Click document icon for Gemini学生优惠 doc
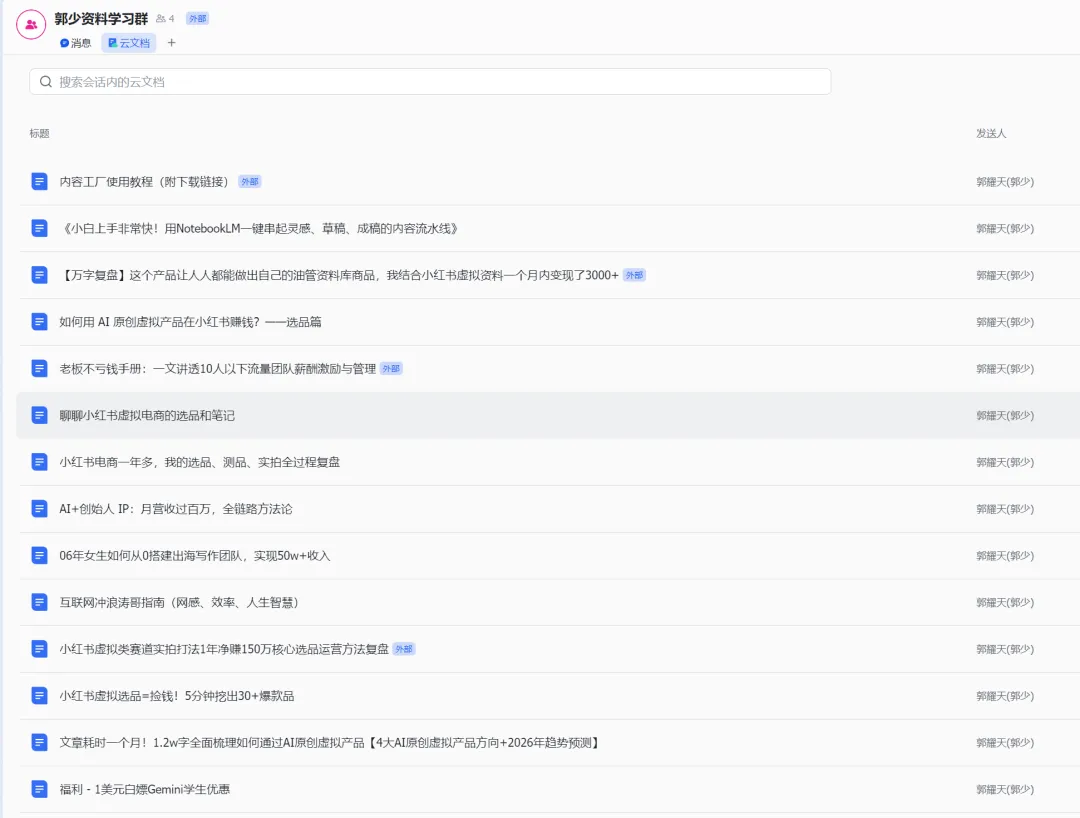Screen dimensions: 1080x818 [39, 789]
